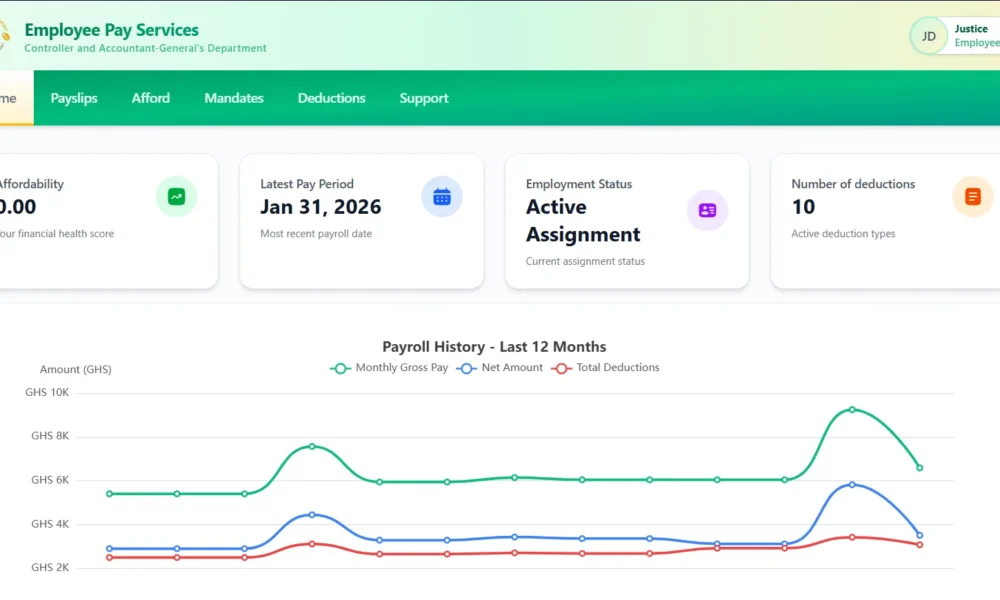Image resolution: width=1000 pixels, height=600 pixels.
Task: Select the Deductions navigation tab
Action: [x=331, y=98]
